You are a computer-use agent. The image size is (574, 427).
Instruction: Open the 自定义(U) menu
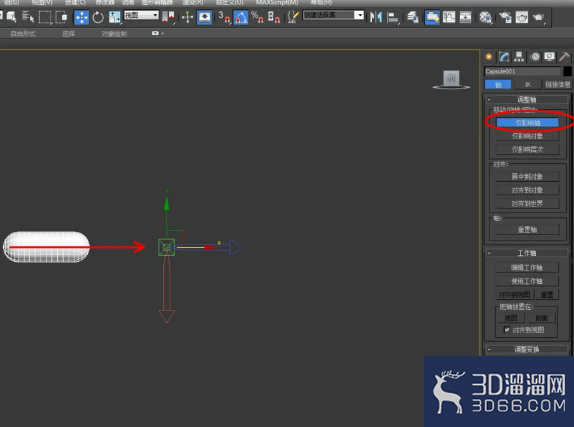click(x=230, y=3)
